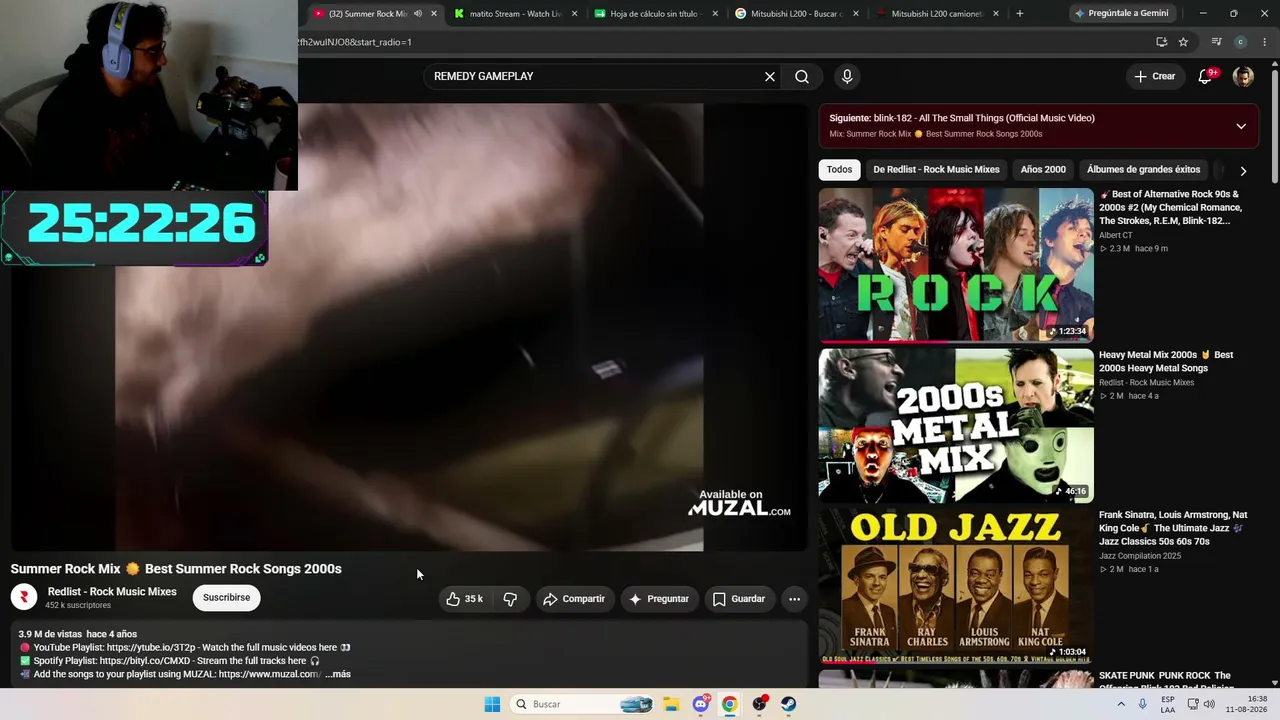Open File Explorer from the taskbar

tap(671, 704)
